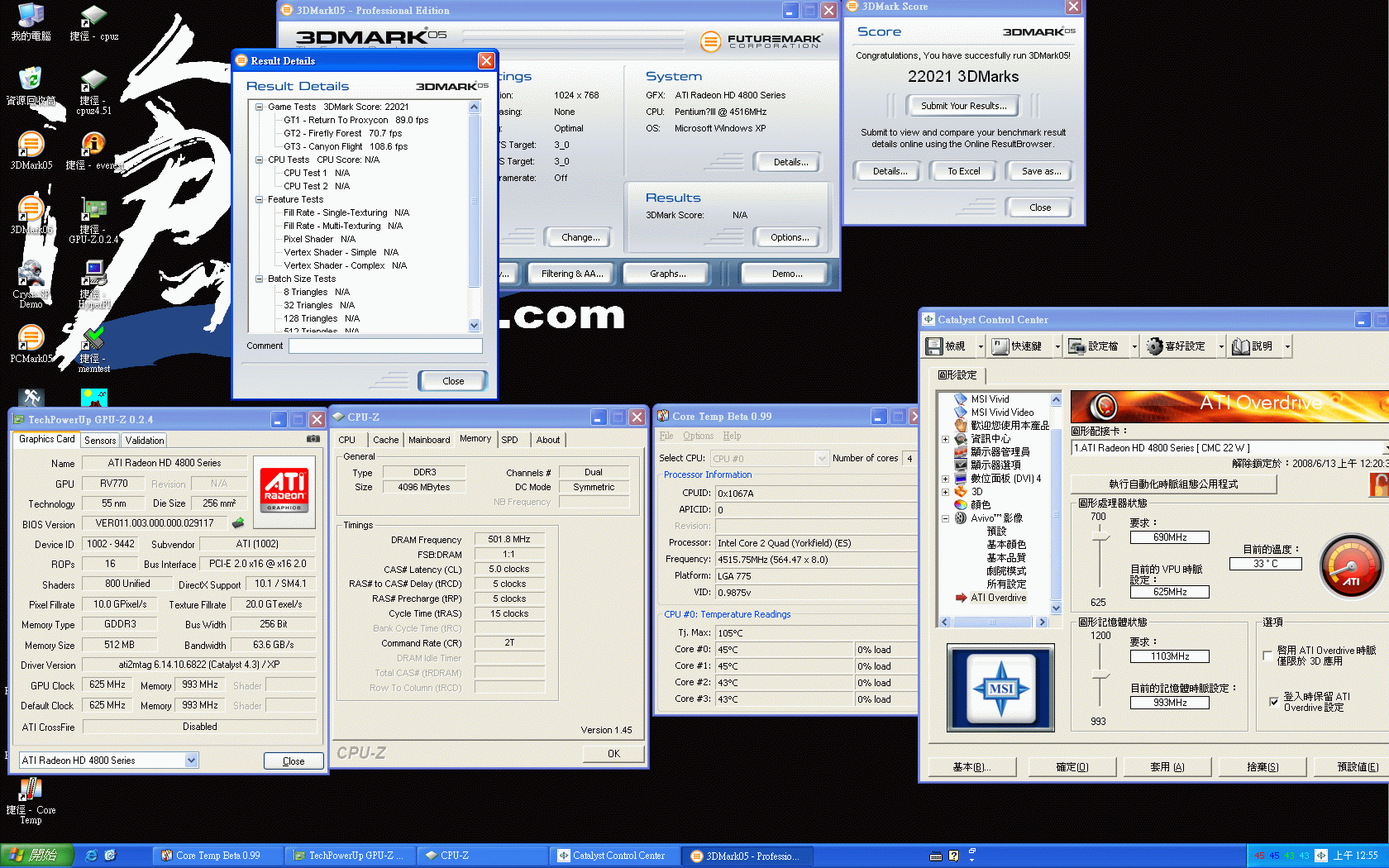Click the BIOS save chip icon in GPU-Z
The height and width of the screenshot is (868, 1389).
238,523
